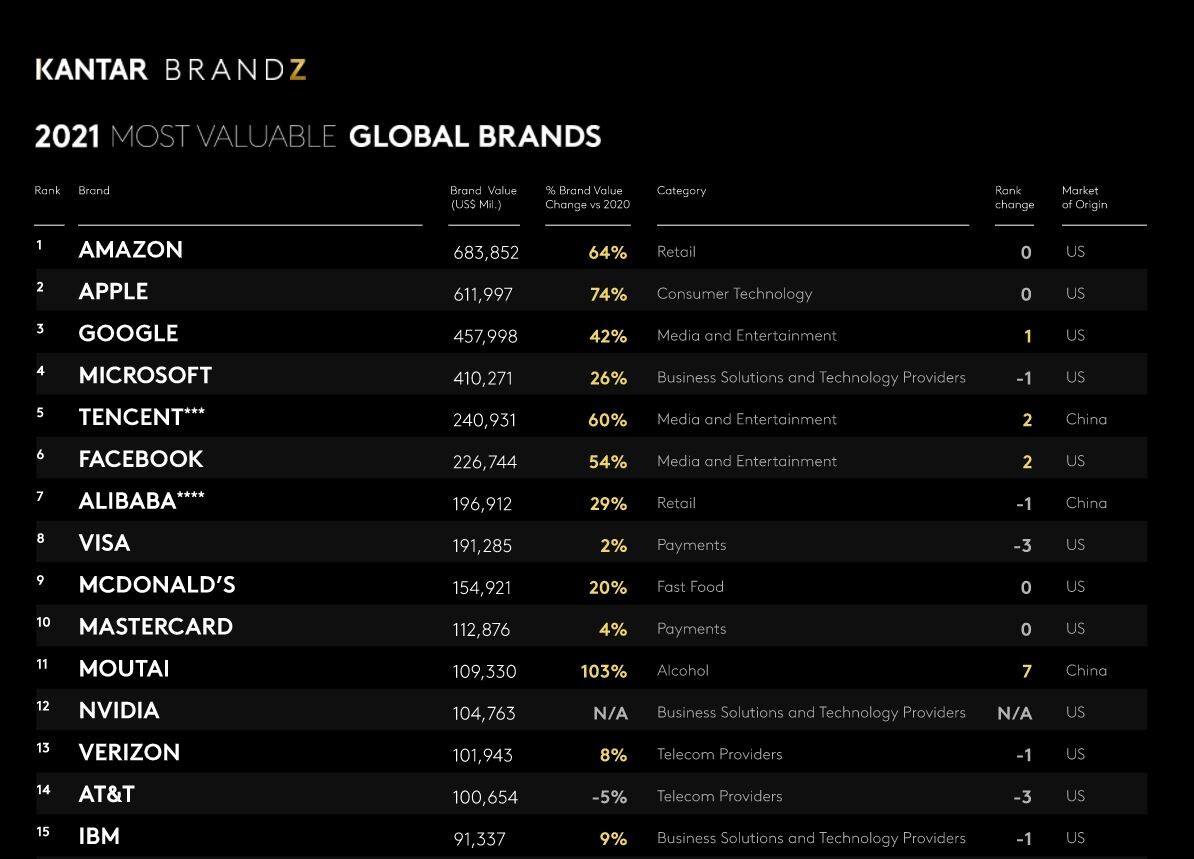Click the NVIDIA brand name
Screen dimensions: 1194x859
pyautogui.click(x=119, y=711)
